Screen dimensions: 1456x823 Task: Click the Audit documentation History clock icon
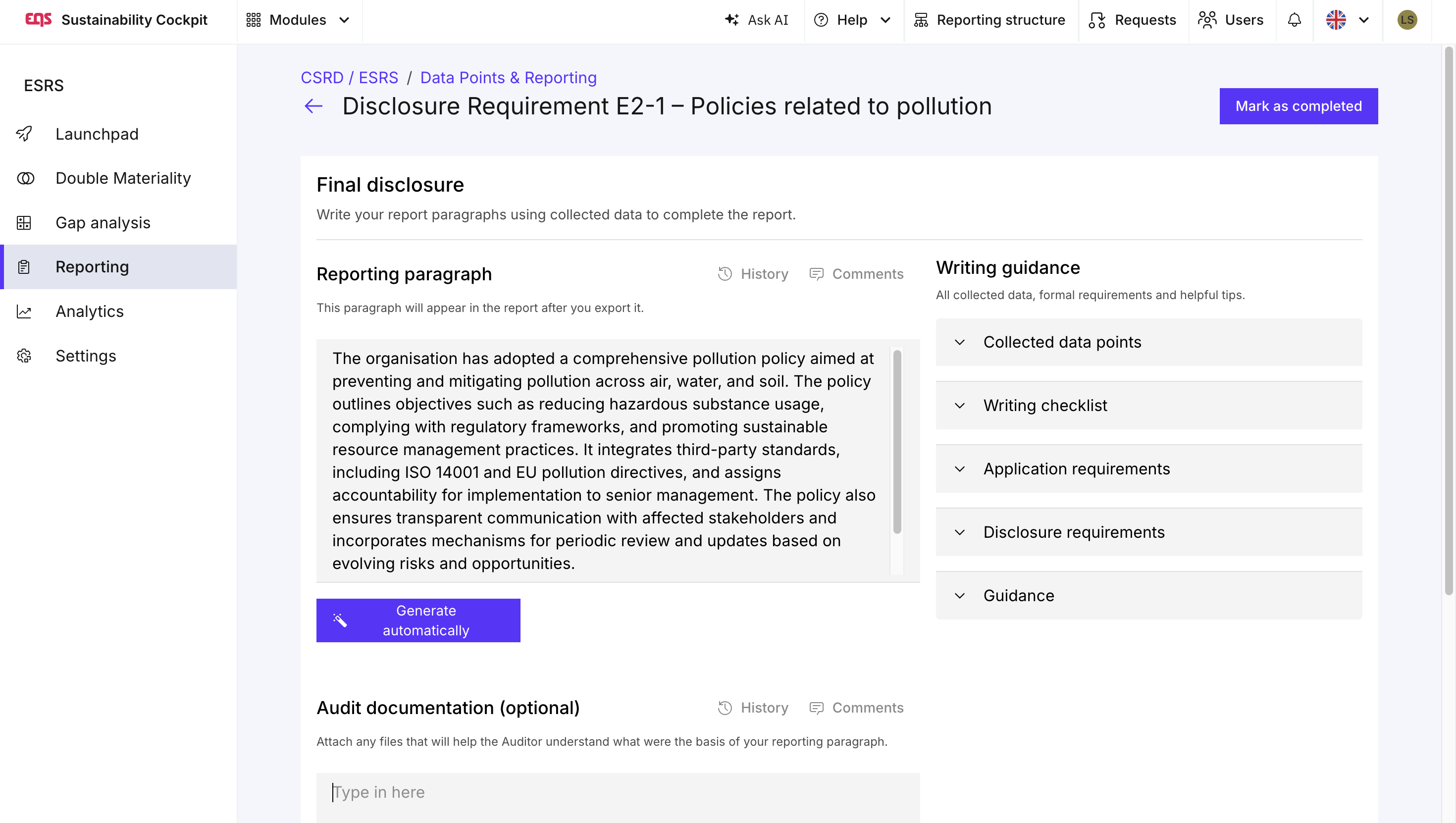pyautogui.click(x=725, y=708)
